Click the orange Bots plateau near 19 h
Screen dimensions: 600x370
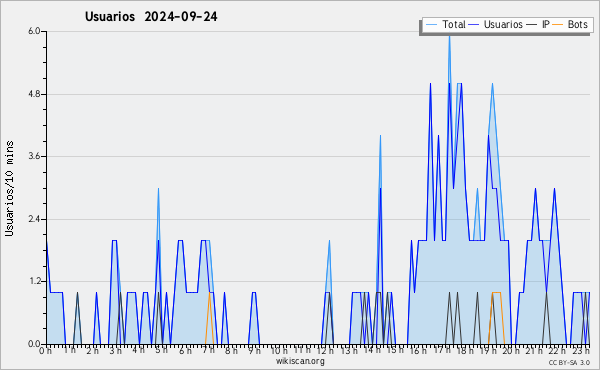pyautogui.click(x=496, y=292)
